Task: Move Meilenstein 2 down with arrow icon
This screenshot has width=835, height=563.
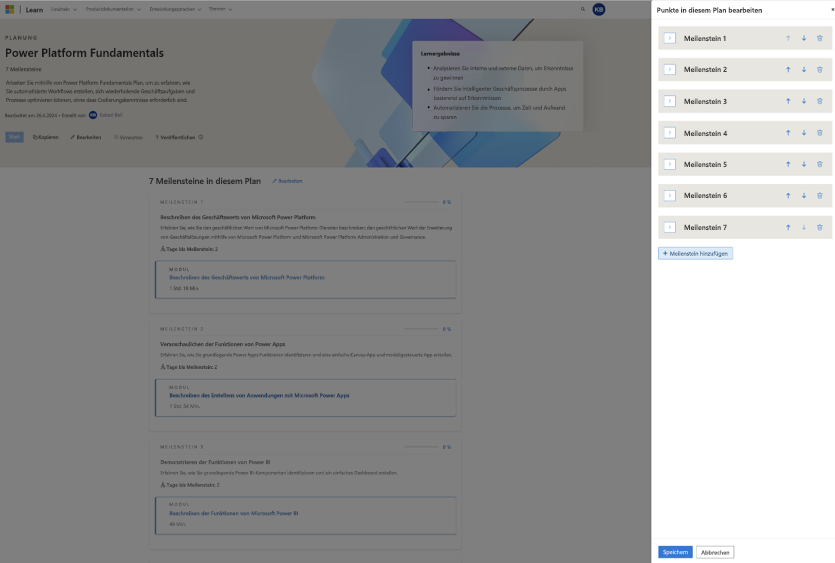Action: click(804, 70)
